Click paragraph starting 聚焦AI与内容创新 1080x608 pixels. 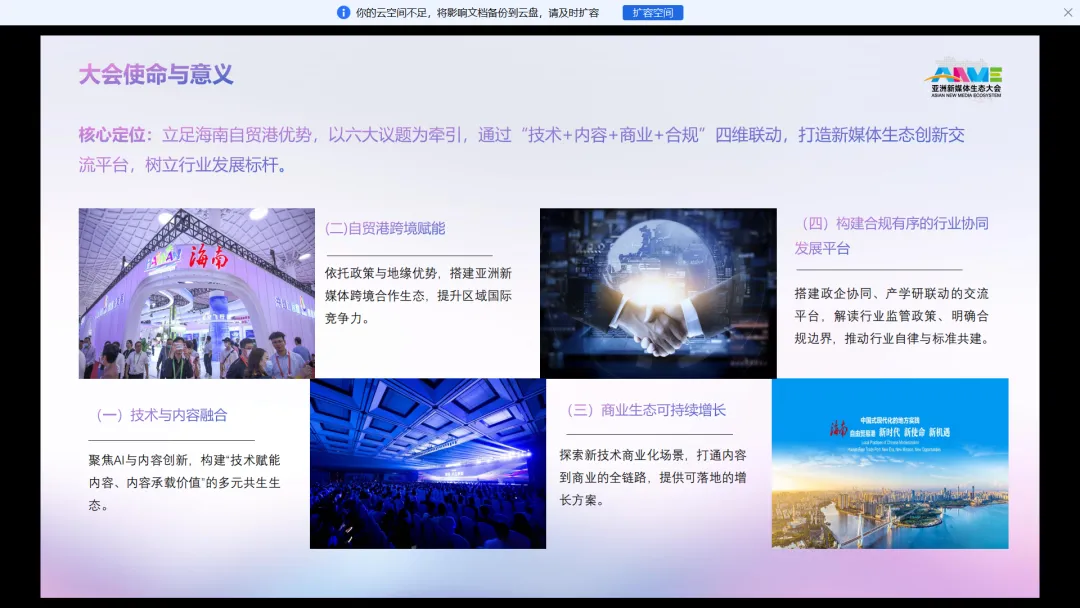[x=185, y=483]
